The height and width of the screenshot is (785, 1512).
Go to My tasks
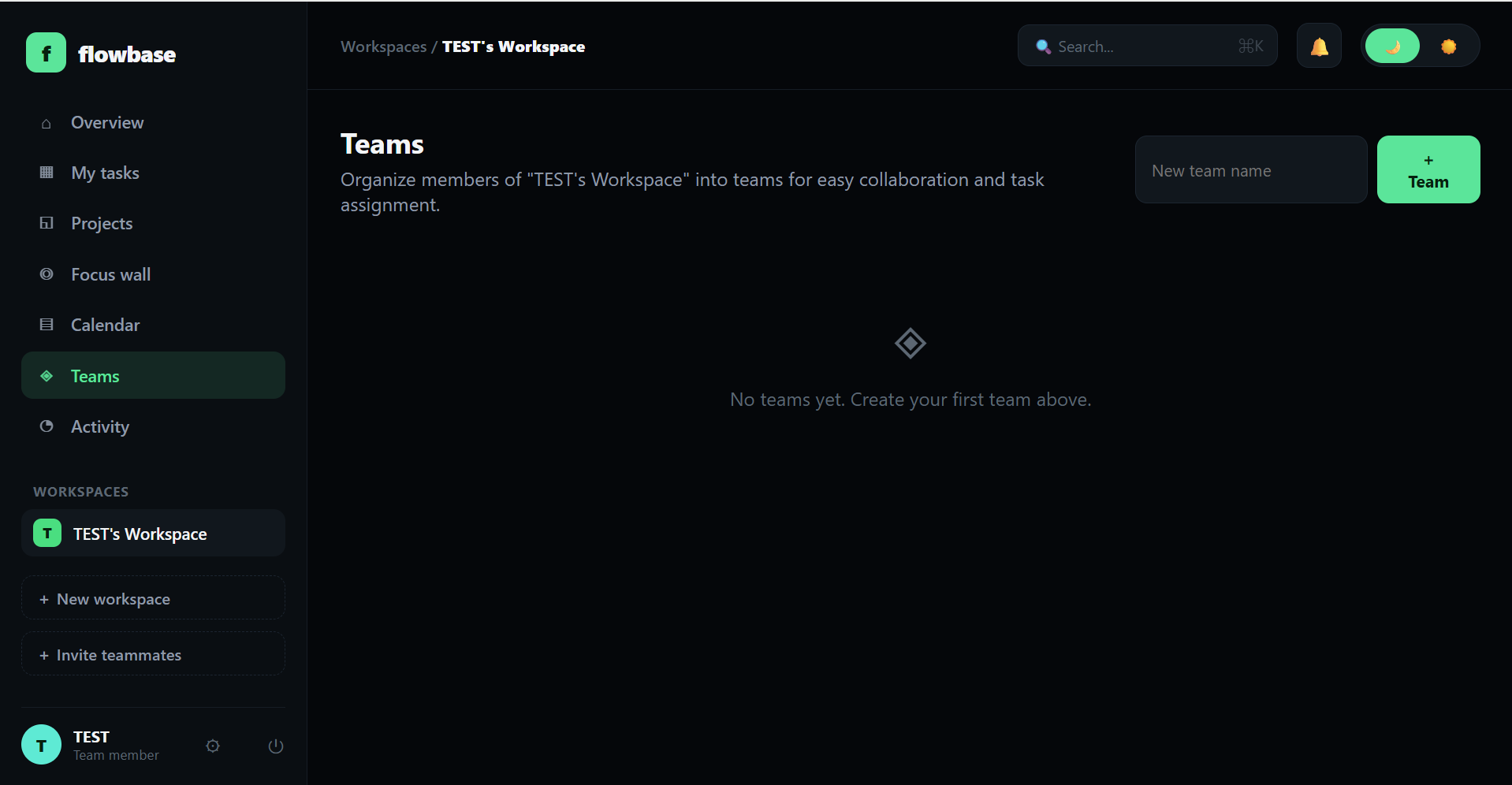coord(153,173)
